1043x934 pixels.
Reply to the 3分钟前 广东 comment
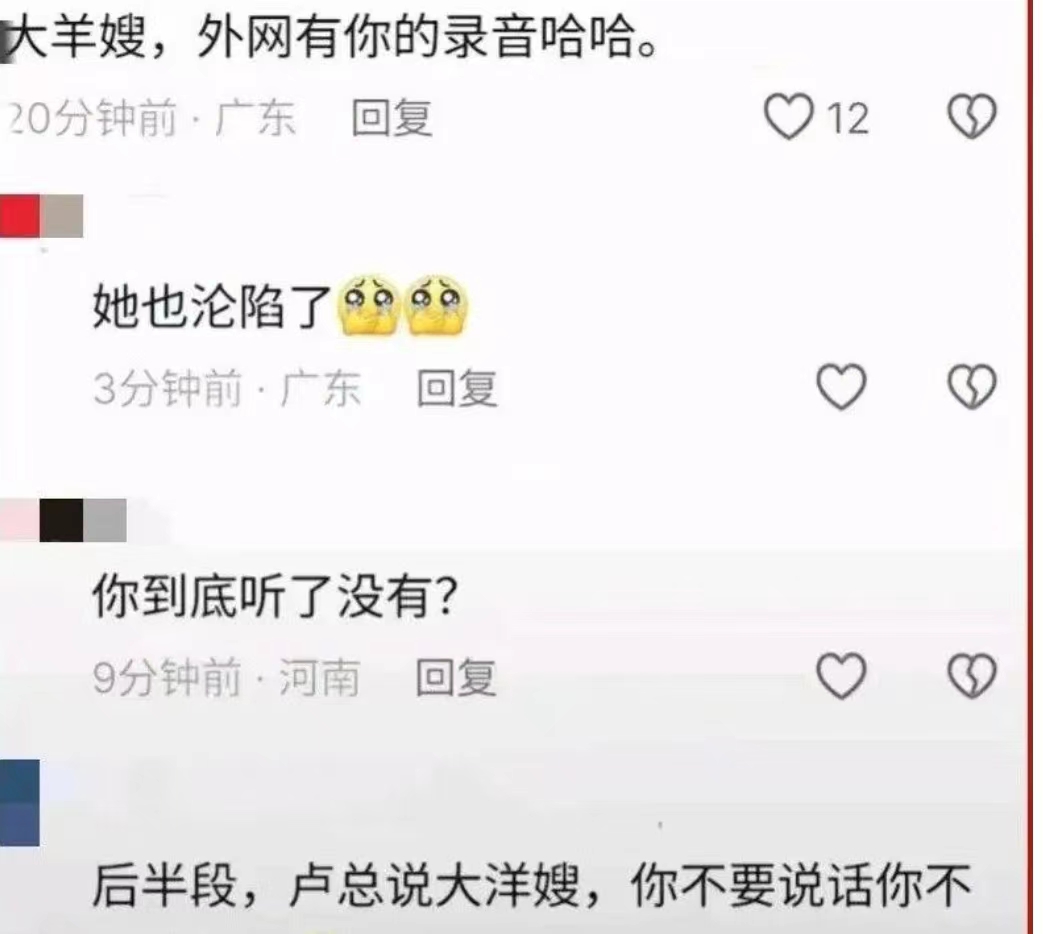pyautogui.click(x=457, y=388)
